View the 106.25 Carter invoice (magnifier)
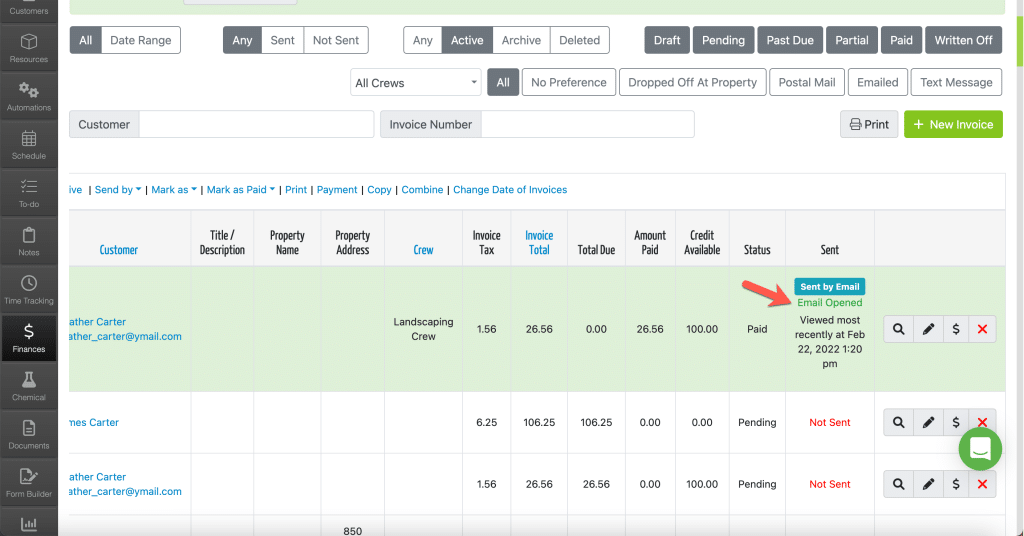This screenshot has height=536, width=1024. [899, 422]
